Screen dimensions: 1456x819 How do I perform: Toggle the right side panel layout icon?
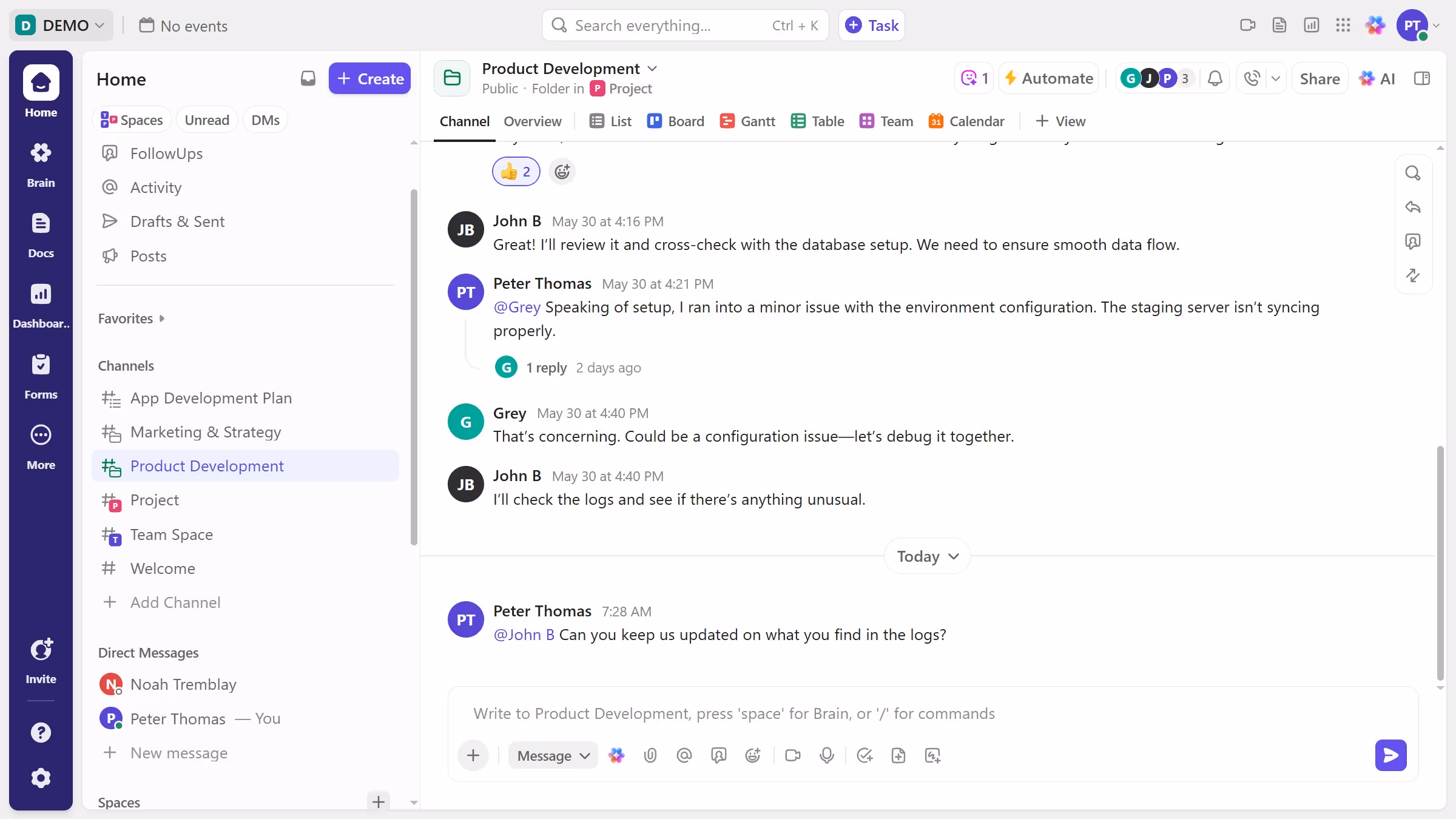tap(1422, 78)
